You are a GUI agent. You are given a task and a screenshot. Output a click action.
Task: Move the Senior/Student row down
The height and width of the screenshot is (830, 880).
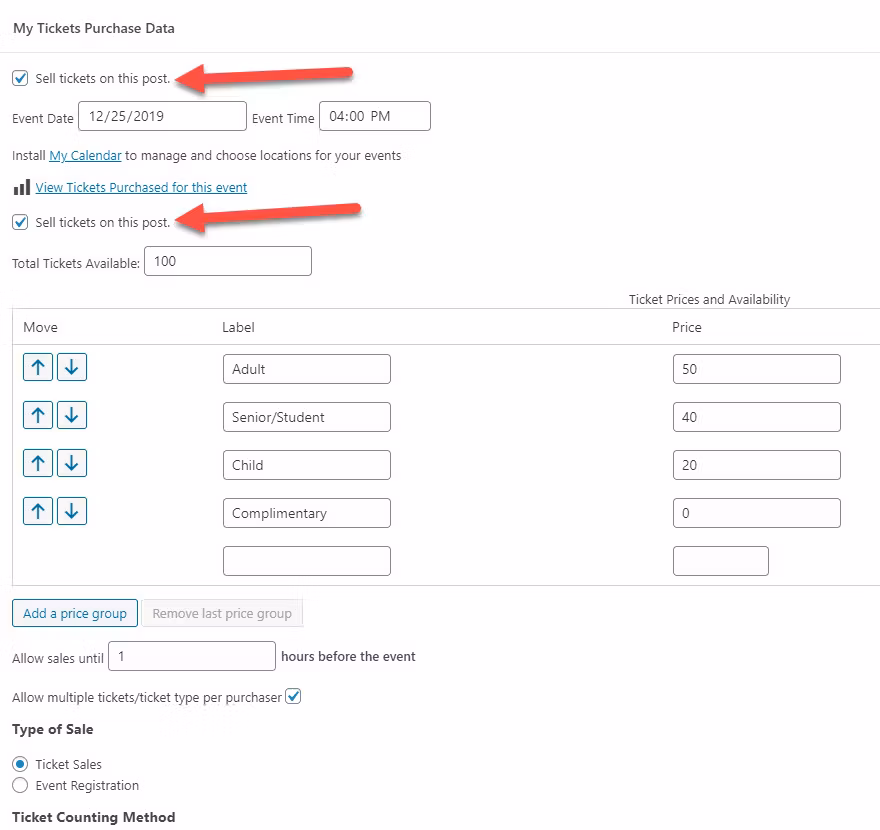70,415
